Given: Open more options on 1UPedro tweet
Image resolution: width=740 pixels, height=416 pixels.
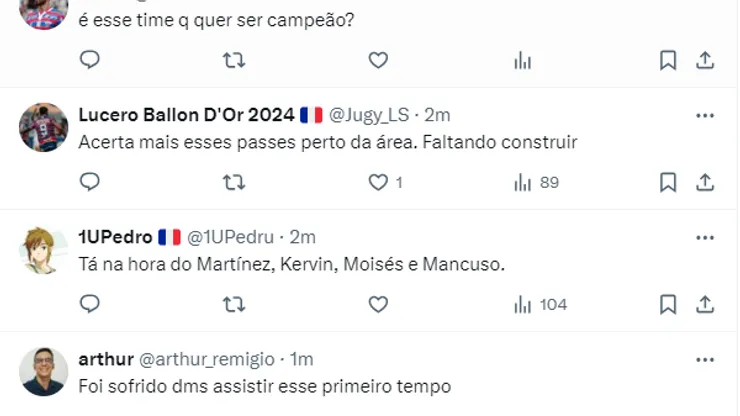Looking at the screenshot, I should point(705,237).
